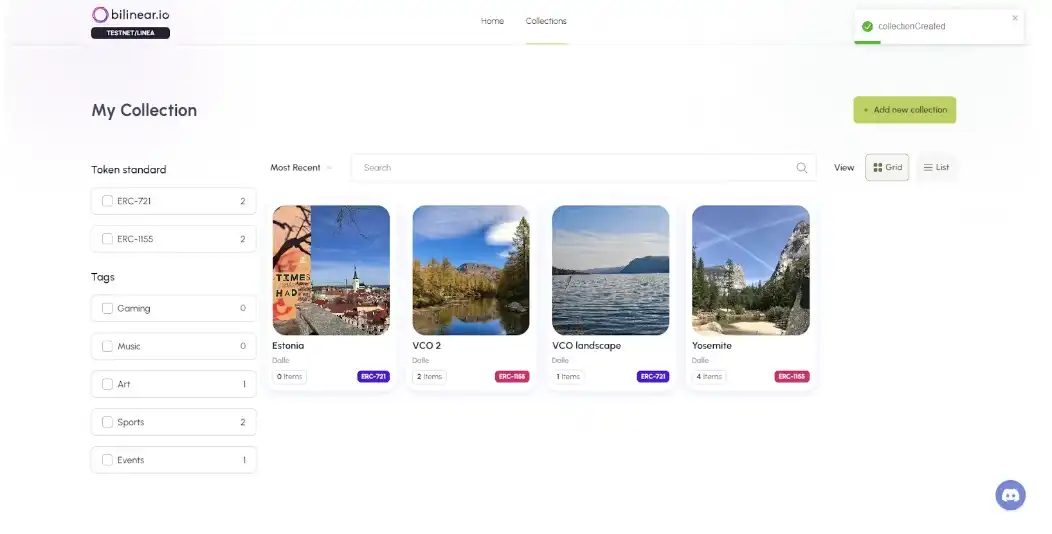
Task: Click the My Collection heading
Action: tap(144, 110)
